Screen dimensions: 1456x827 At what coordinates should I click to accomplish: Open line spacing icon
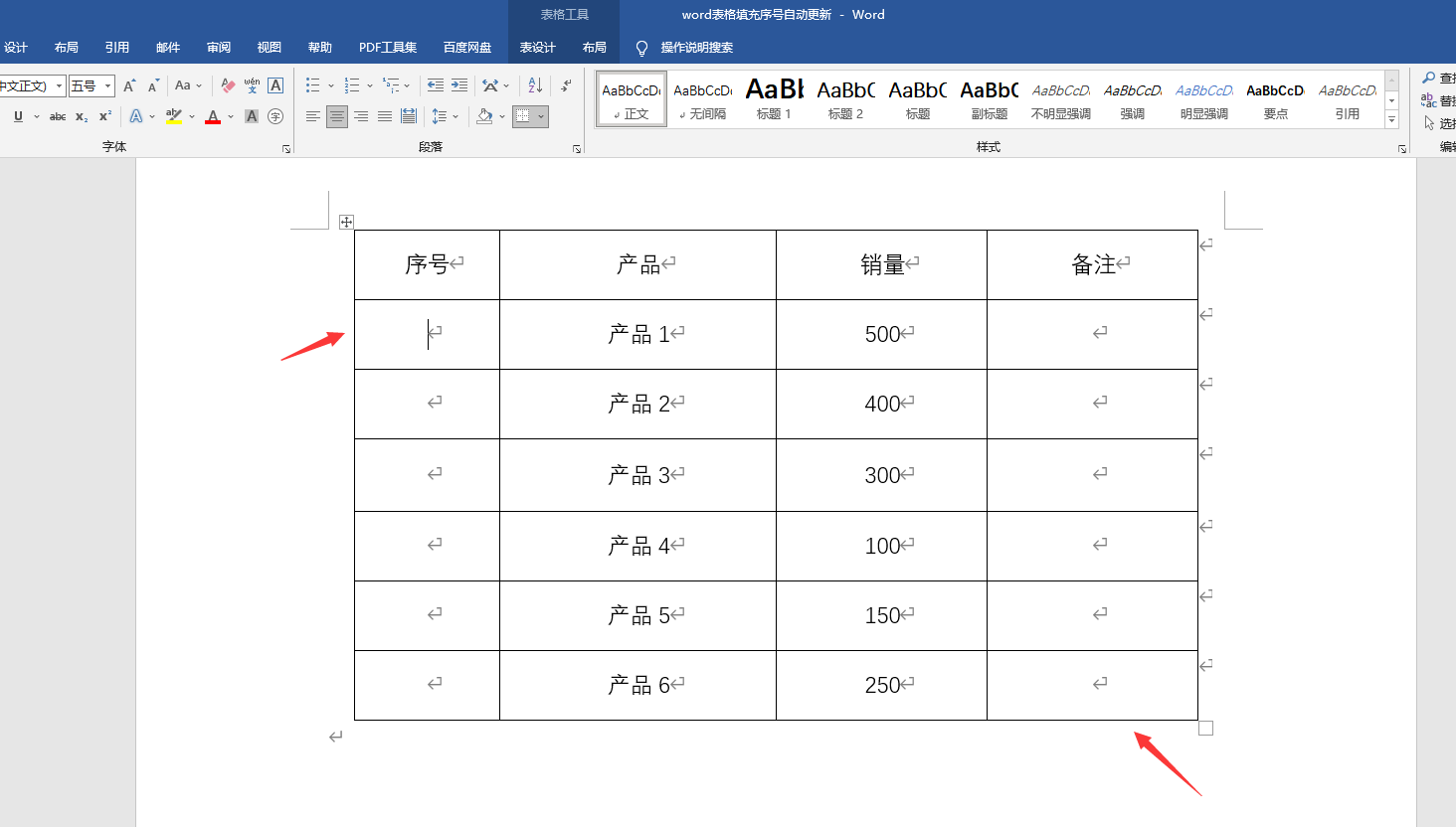tap(440, 116)
